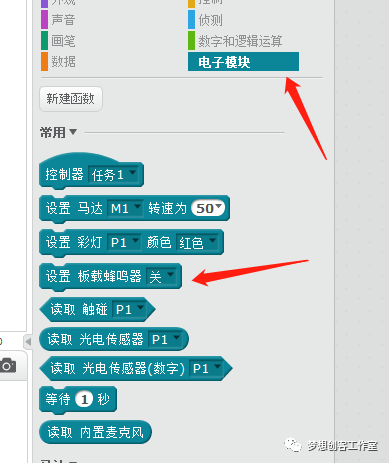Open the 红色 color dropdown
This screenshot has width=389, height=463.
click(197, 242)
